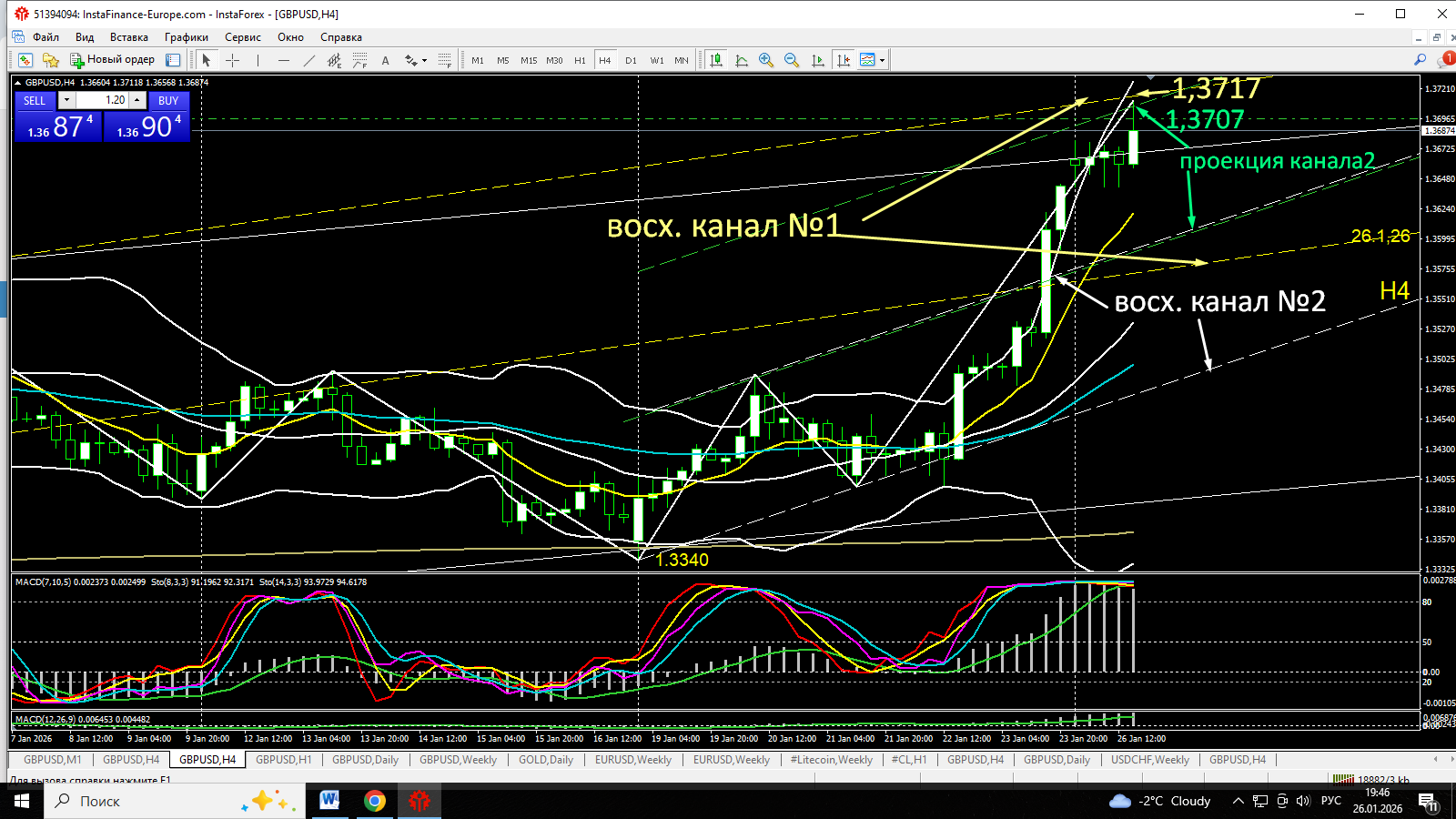Open the search magnifier in toolbar
The height and width of the screenshot is (819, 1456).
(x=1420, y=60)
